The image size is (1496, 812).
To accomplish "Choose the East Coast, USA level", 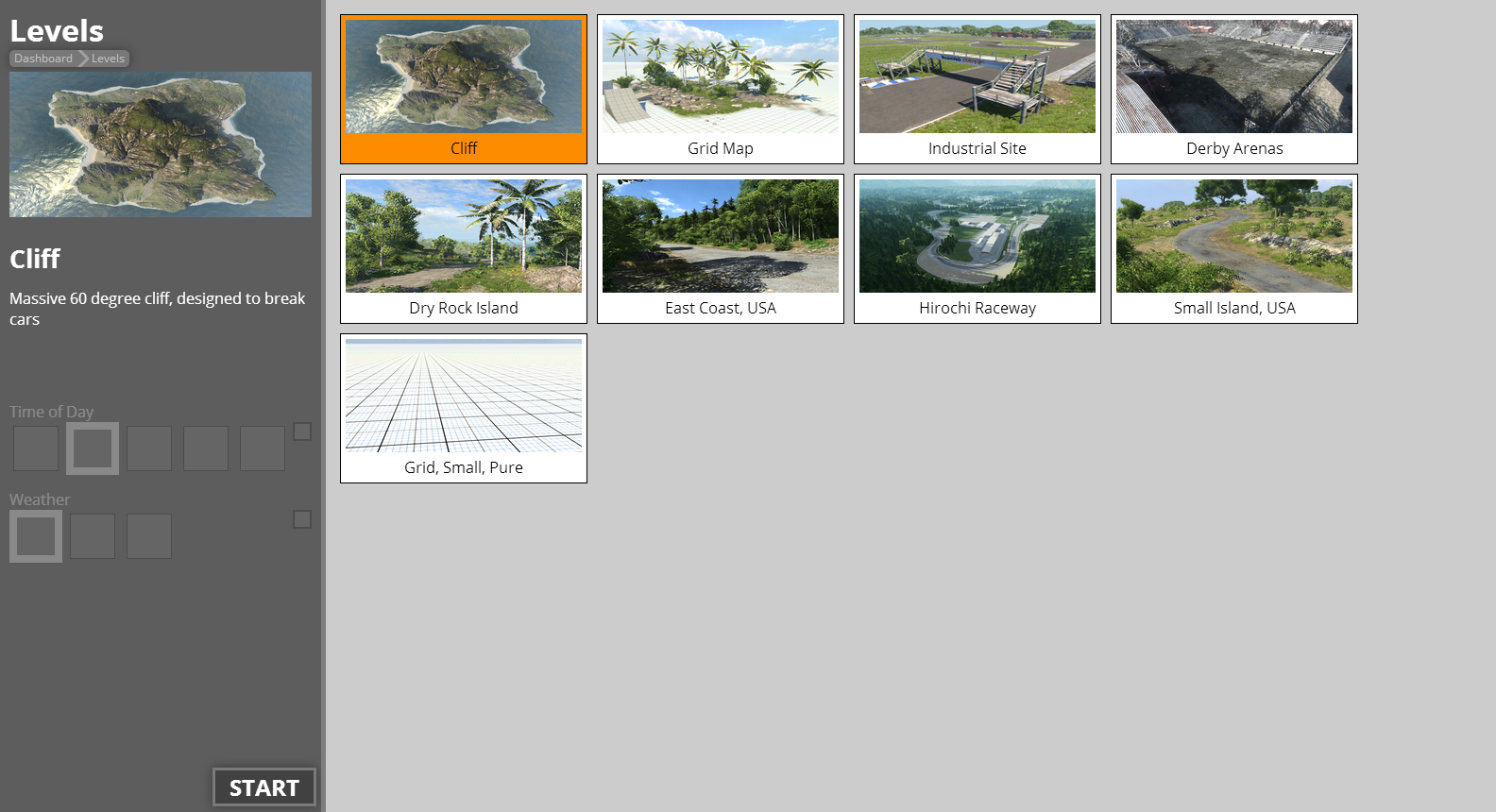I will point(721,249).
